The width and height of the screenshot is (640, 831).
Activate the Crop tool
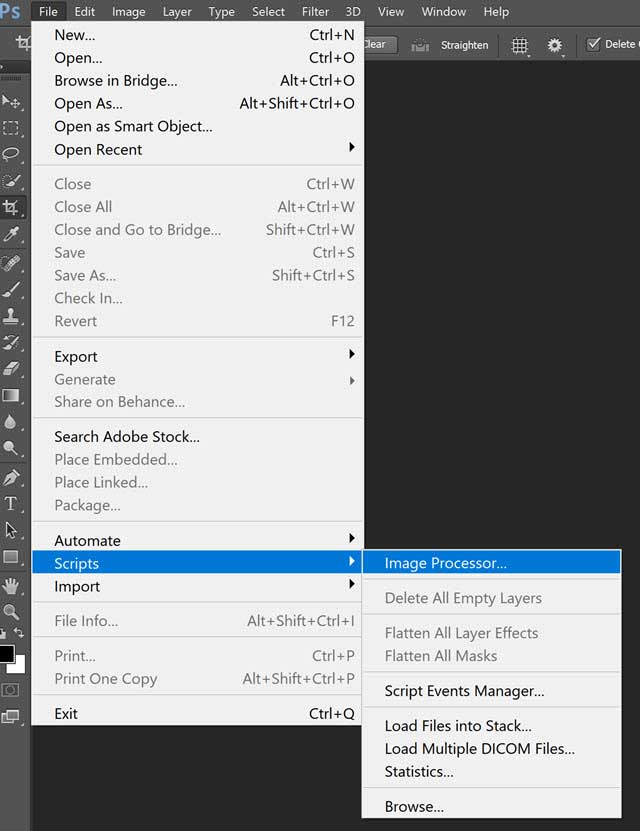pos(12,209)
